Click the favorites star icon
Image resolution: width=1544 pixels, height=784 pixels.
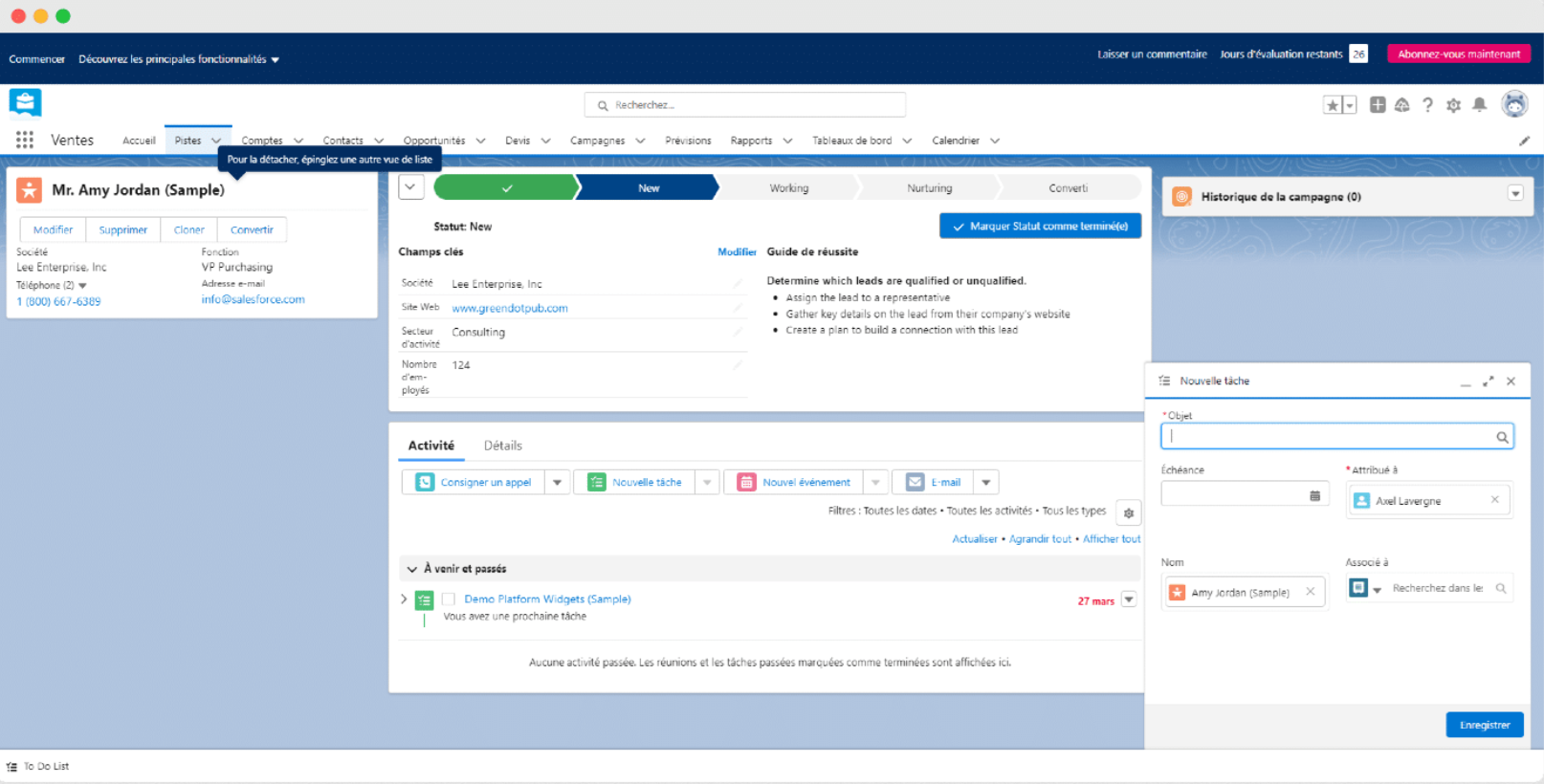(x=1332, y=105)
